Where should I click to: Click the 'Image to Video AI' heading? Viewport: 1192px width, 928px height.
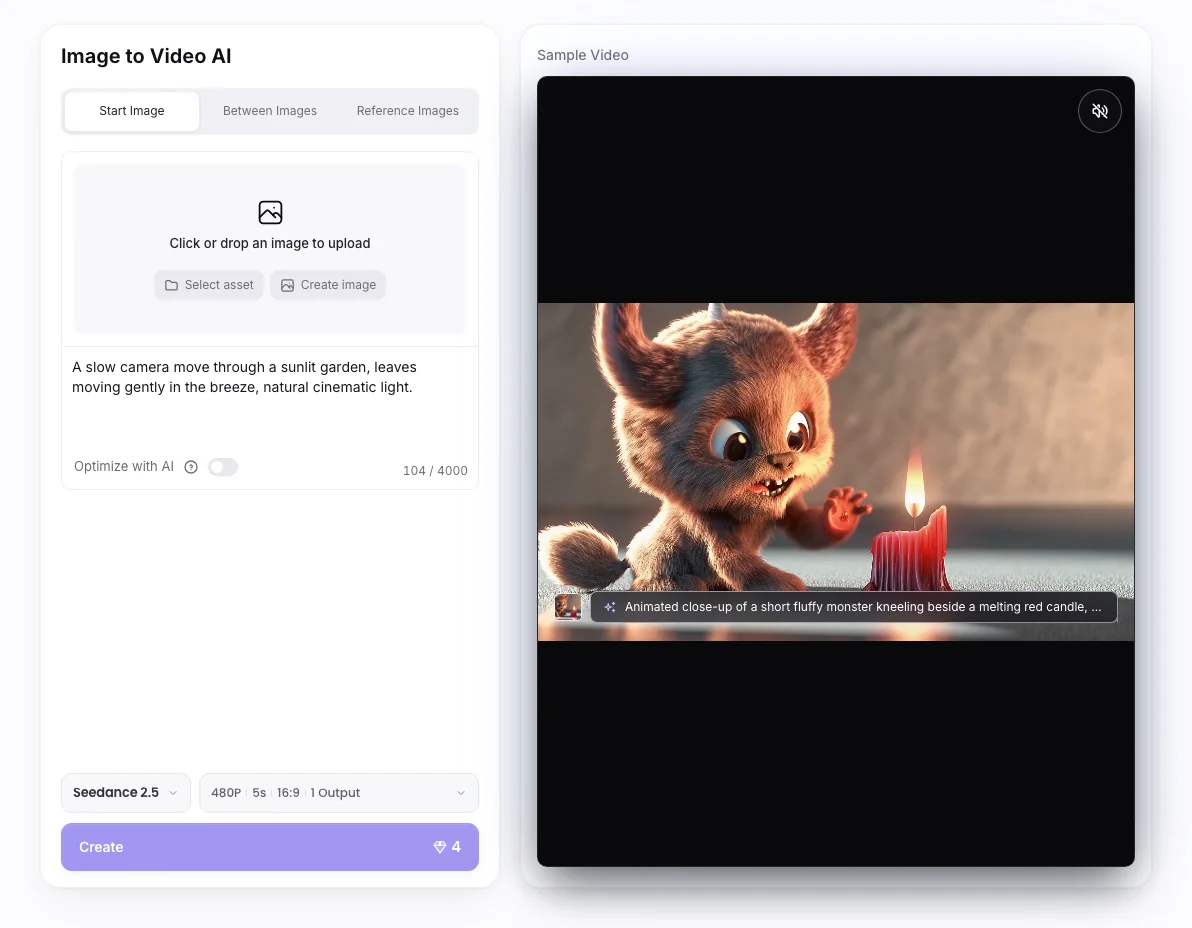click(x=146, y=56)
